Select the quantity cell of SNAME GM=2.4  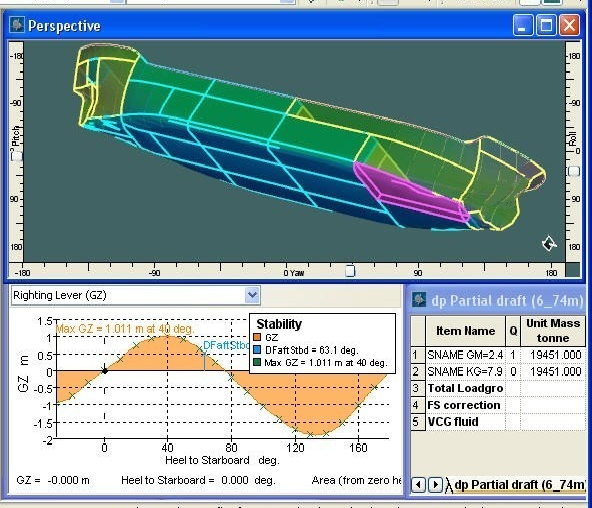(513, 355)
